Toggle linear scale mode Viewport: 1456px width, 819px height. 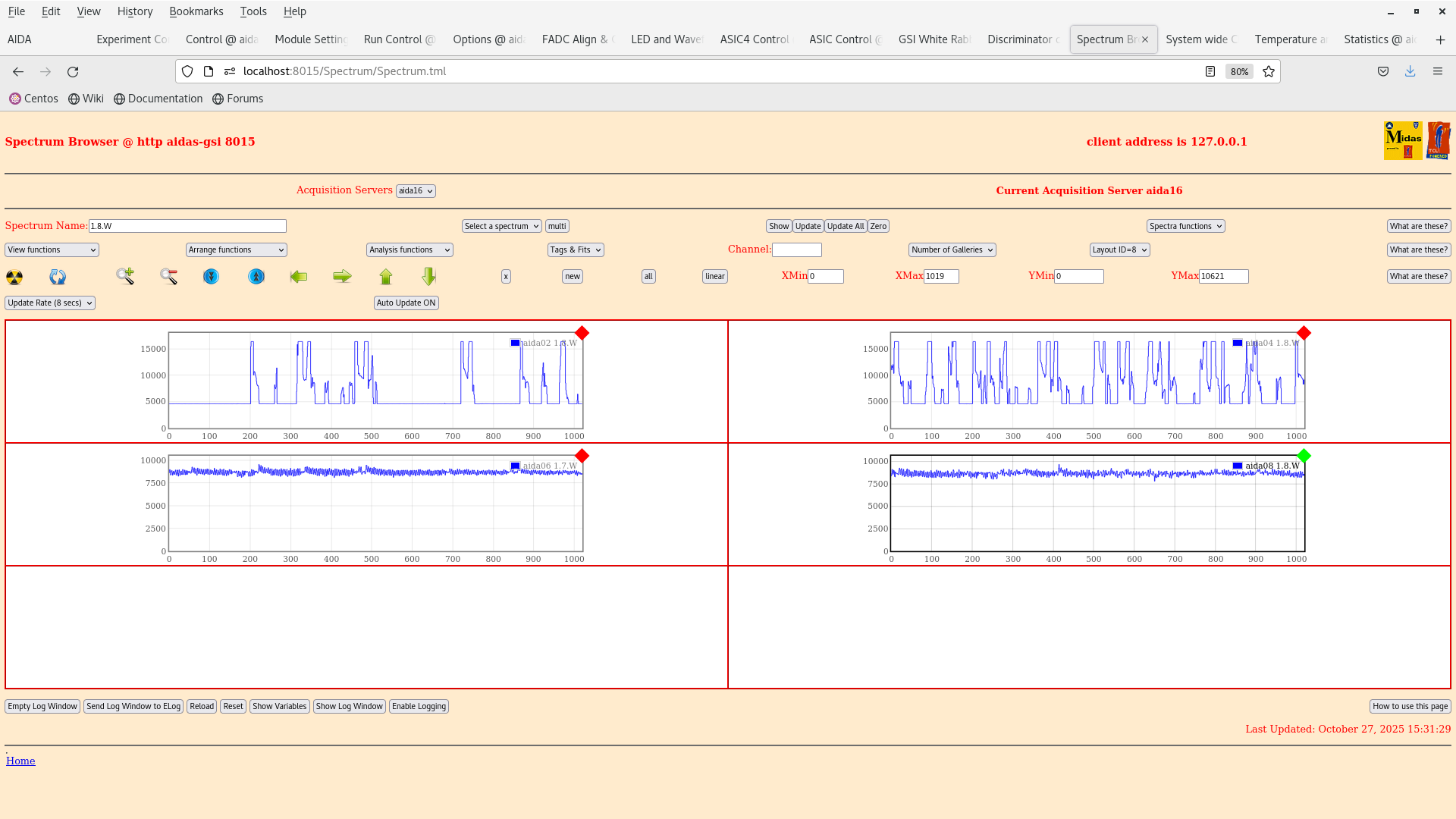tap(714, 276)
